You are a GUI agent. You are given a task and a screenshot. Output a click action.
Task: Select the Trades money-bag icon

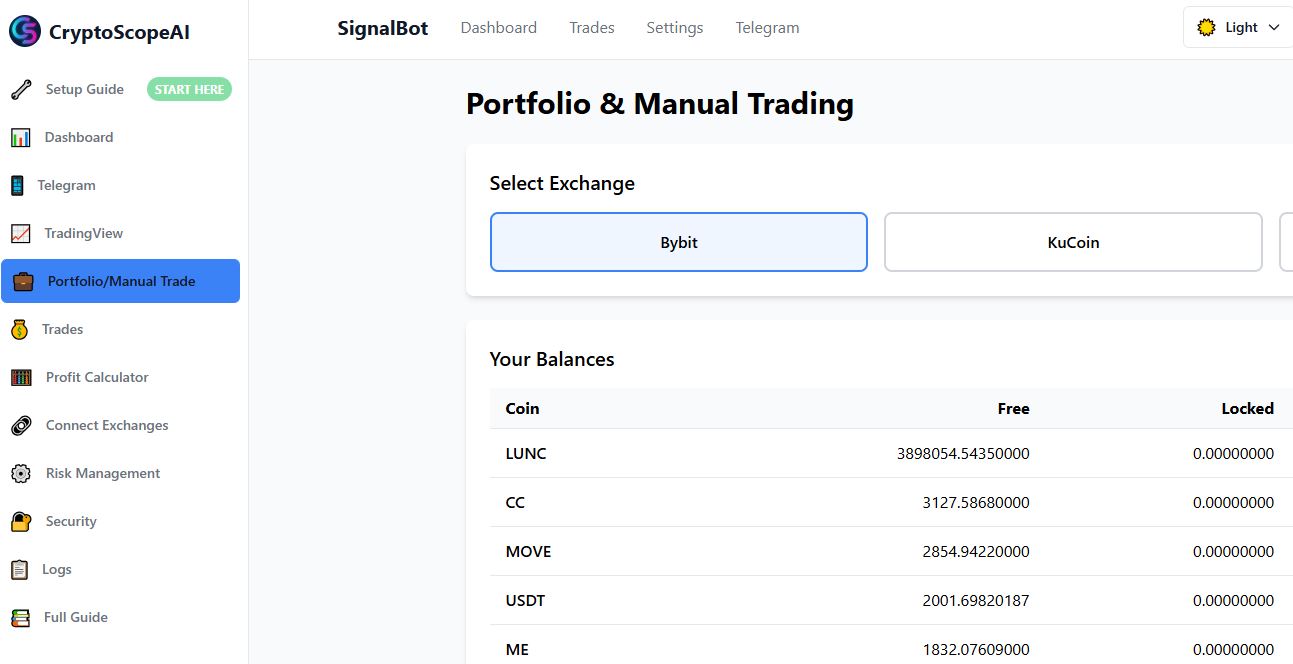21,329
